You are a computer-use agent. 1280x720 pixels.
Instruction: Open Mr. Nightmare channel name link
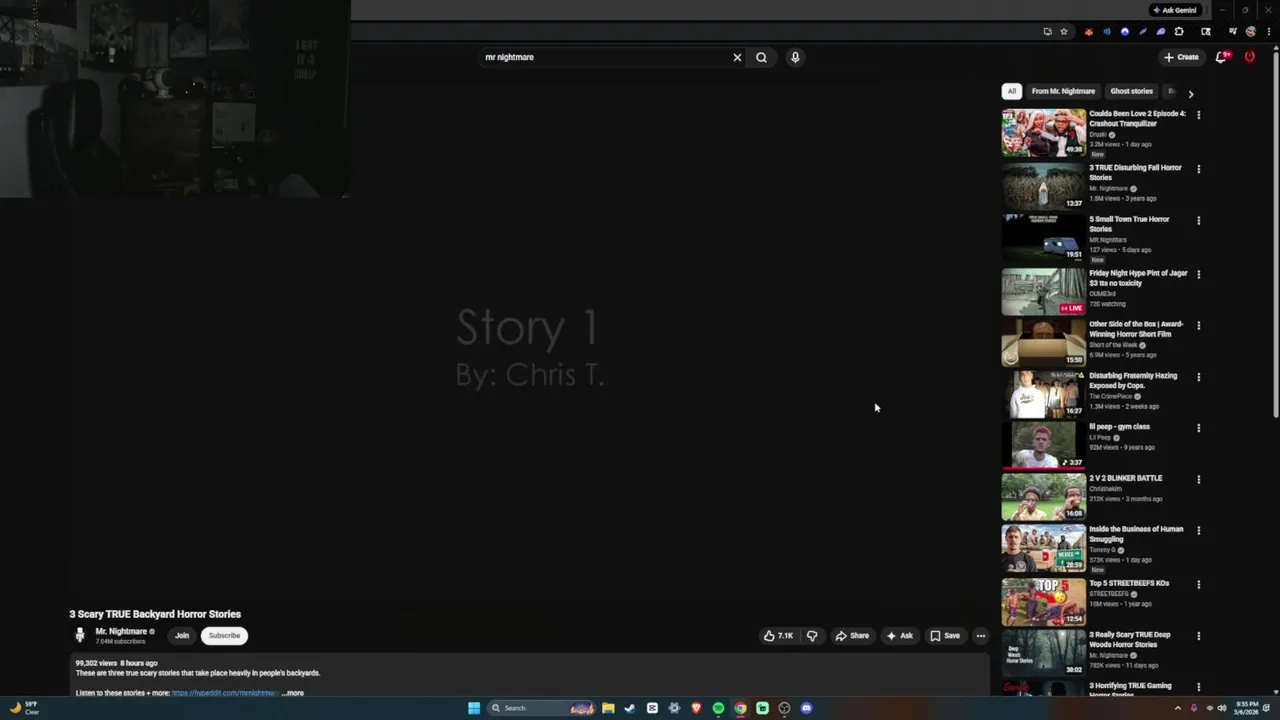point(121,631)
